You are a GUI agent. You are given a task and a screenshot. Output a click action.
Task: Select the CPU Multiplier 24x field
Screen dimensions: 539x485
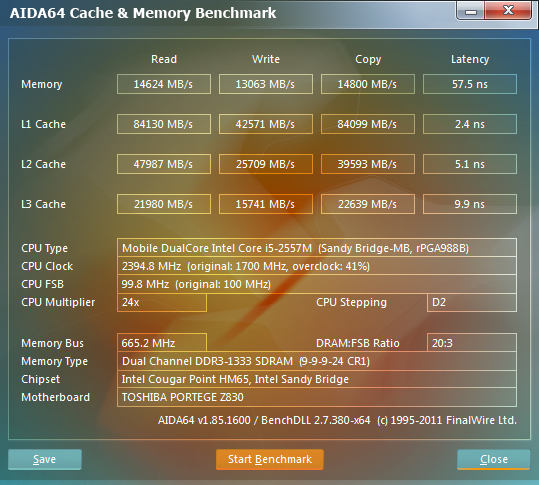coord(162,302)
